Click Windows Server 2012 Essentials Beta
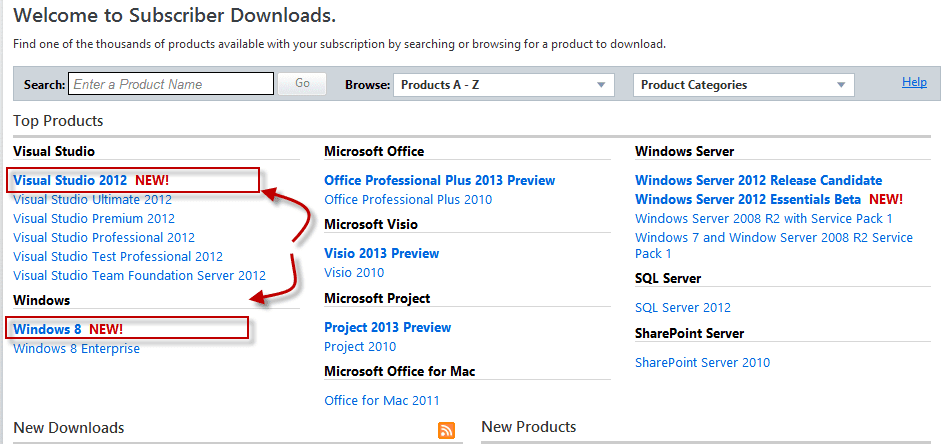 (x=748, y=200)
